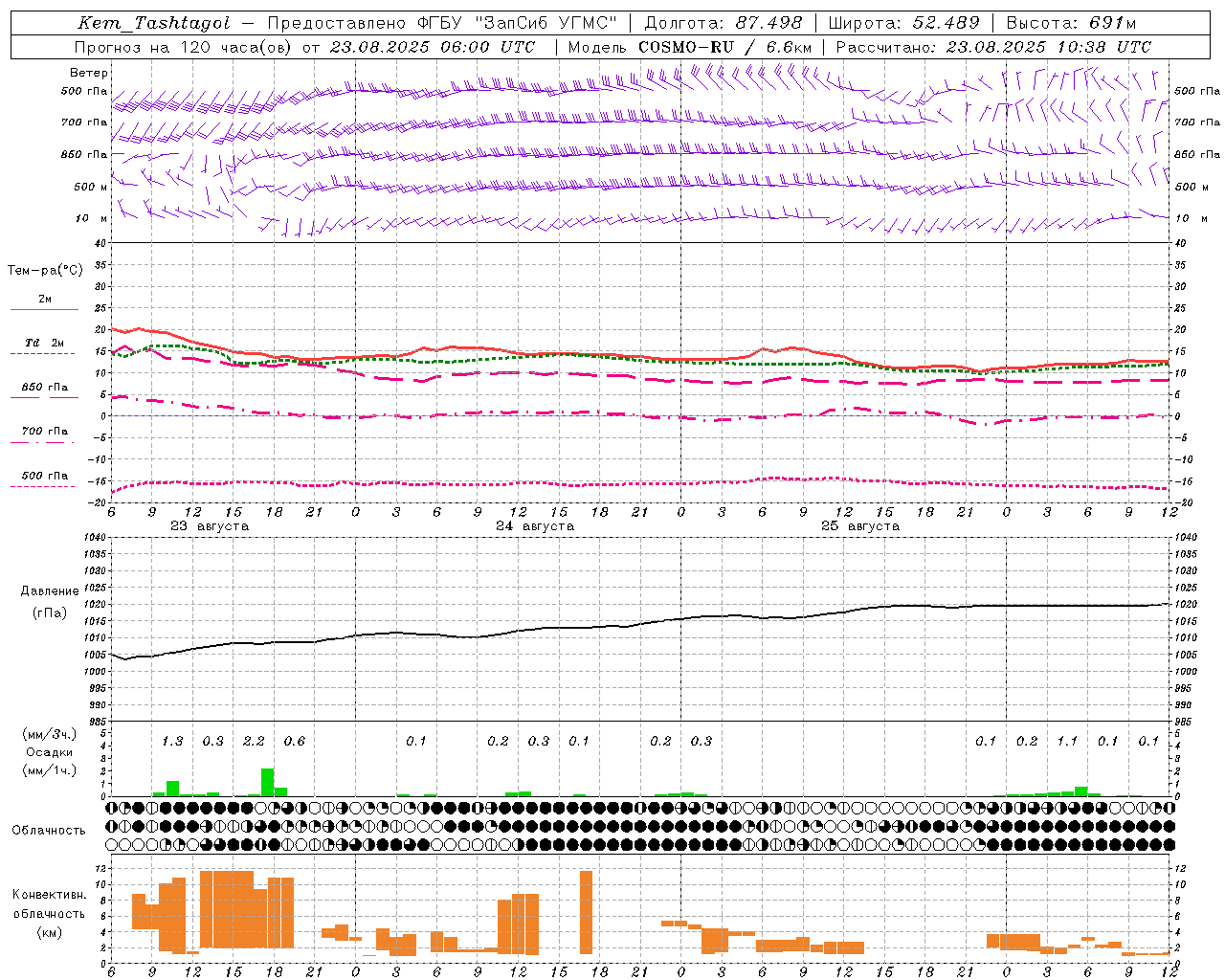Click the Давление panel label
This screenshot has height=980, width=1225.
click(50, 591)
